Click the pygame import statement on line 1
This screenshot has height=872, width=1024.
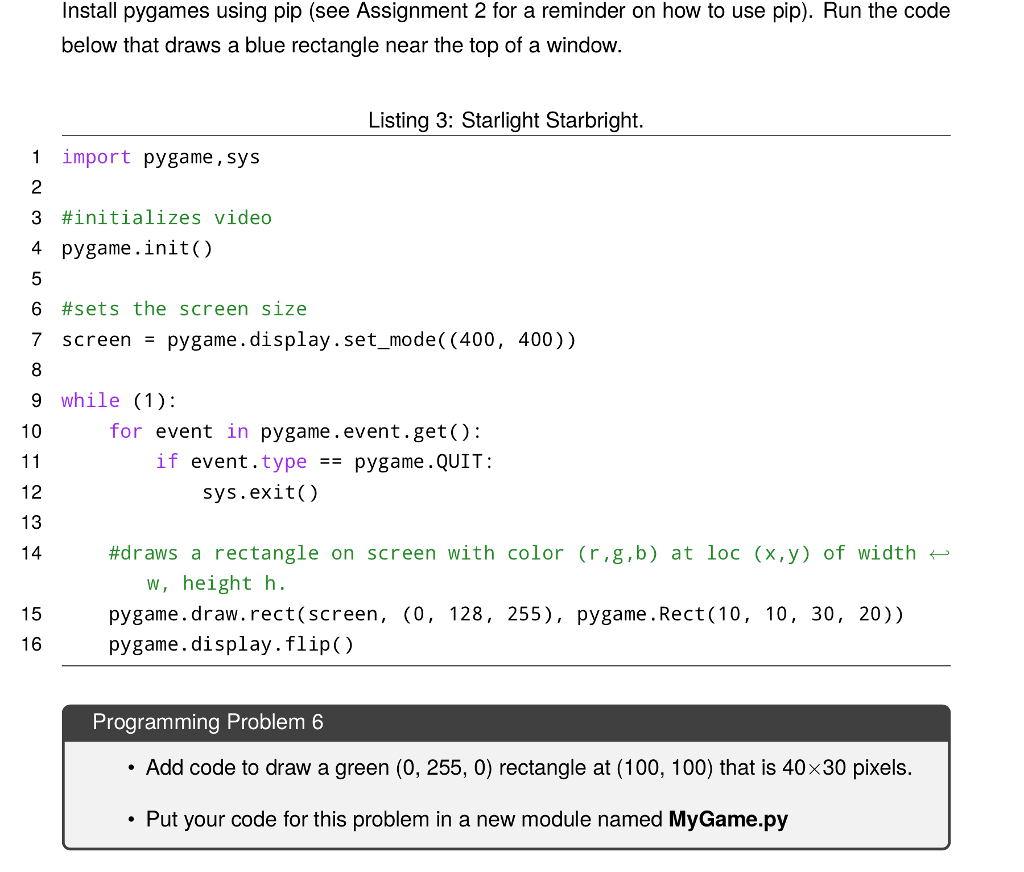click(x=160, y=157)
